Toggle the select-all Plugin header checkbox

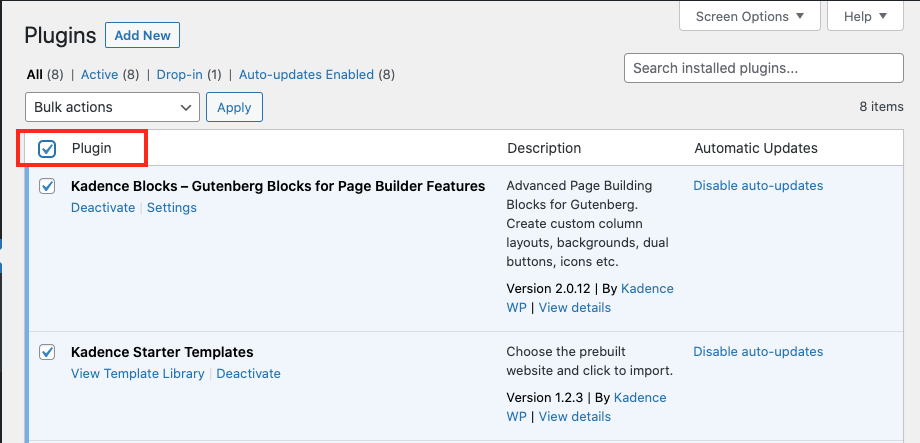(x=47, y=149)
